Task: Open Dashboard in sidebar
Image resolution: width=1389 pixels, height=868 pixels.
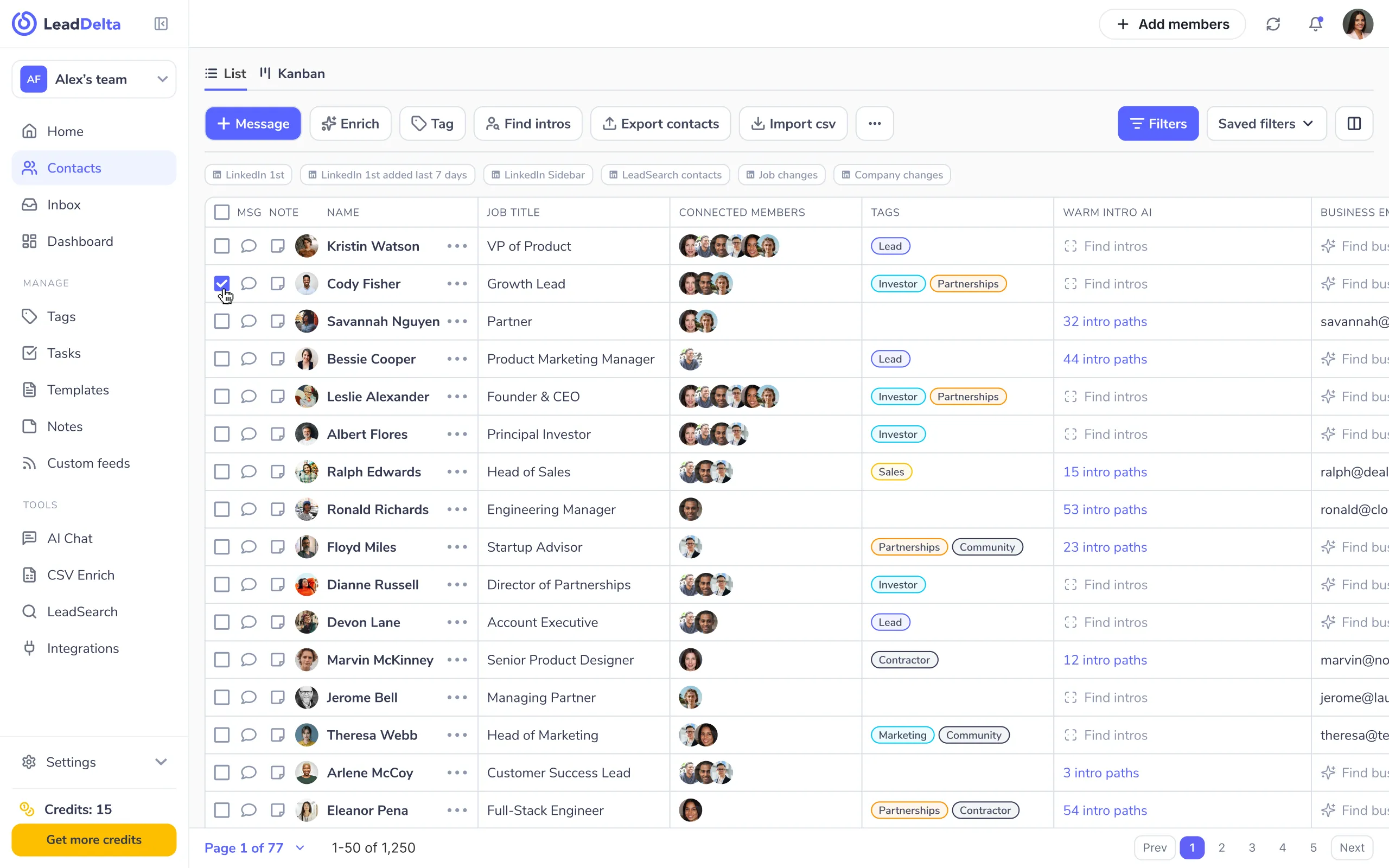Action: pos(93,242)
